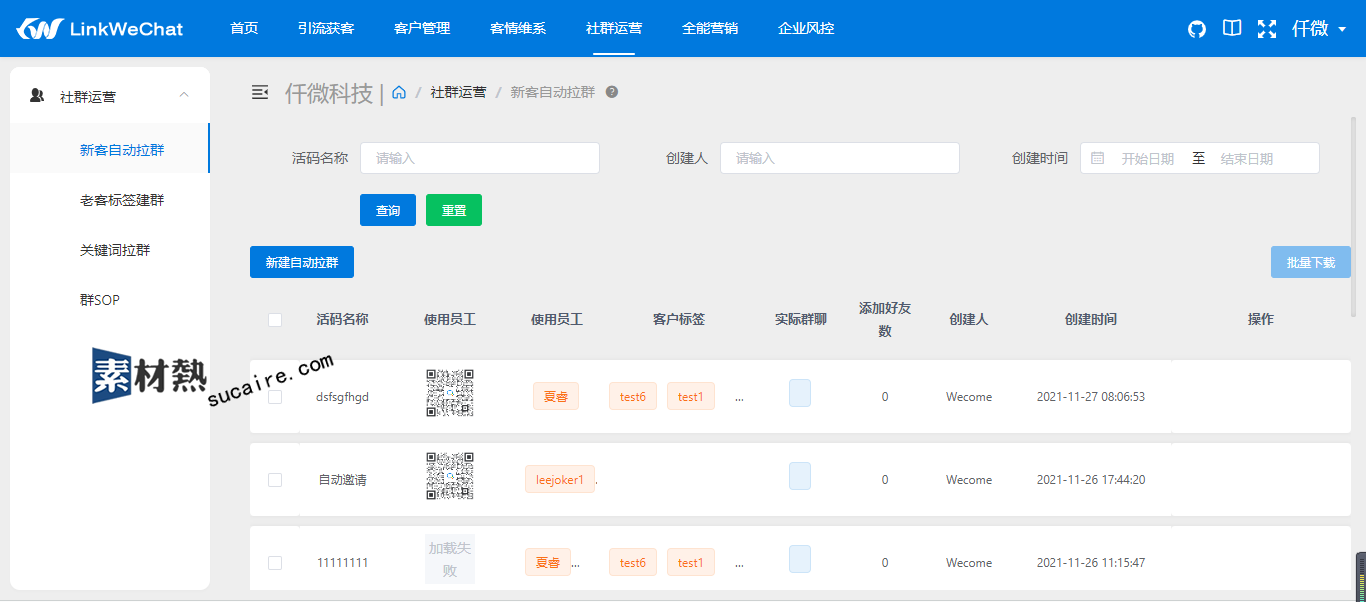Open 老客标签建群 in sidebar
This screenshot has height=602, width=1366.
coord(122,200)
